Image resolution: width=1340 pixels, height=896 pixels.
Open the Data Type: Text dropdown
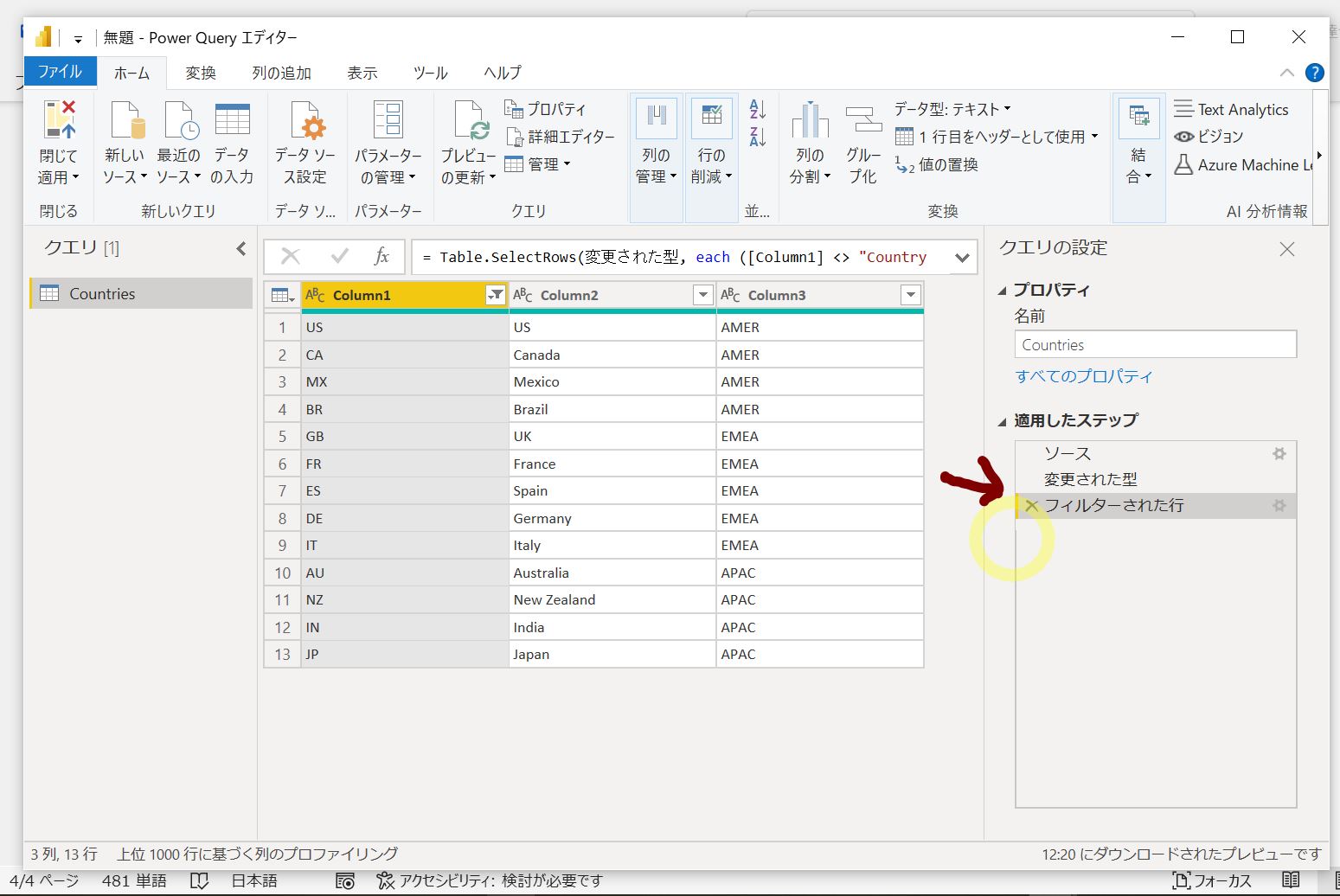[952, 109]
